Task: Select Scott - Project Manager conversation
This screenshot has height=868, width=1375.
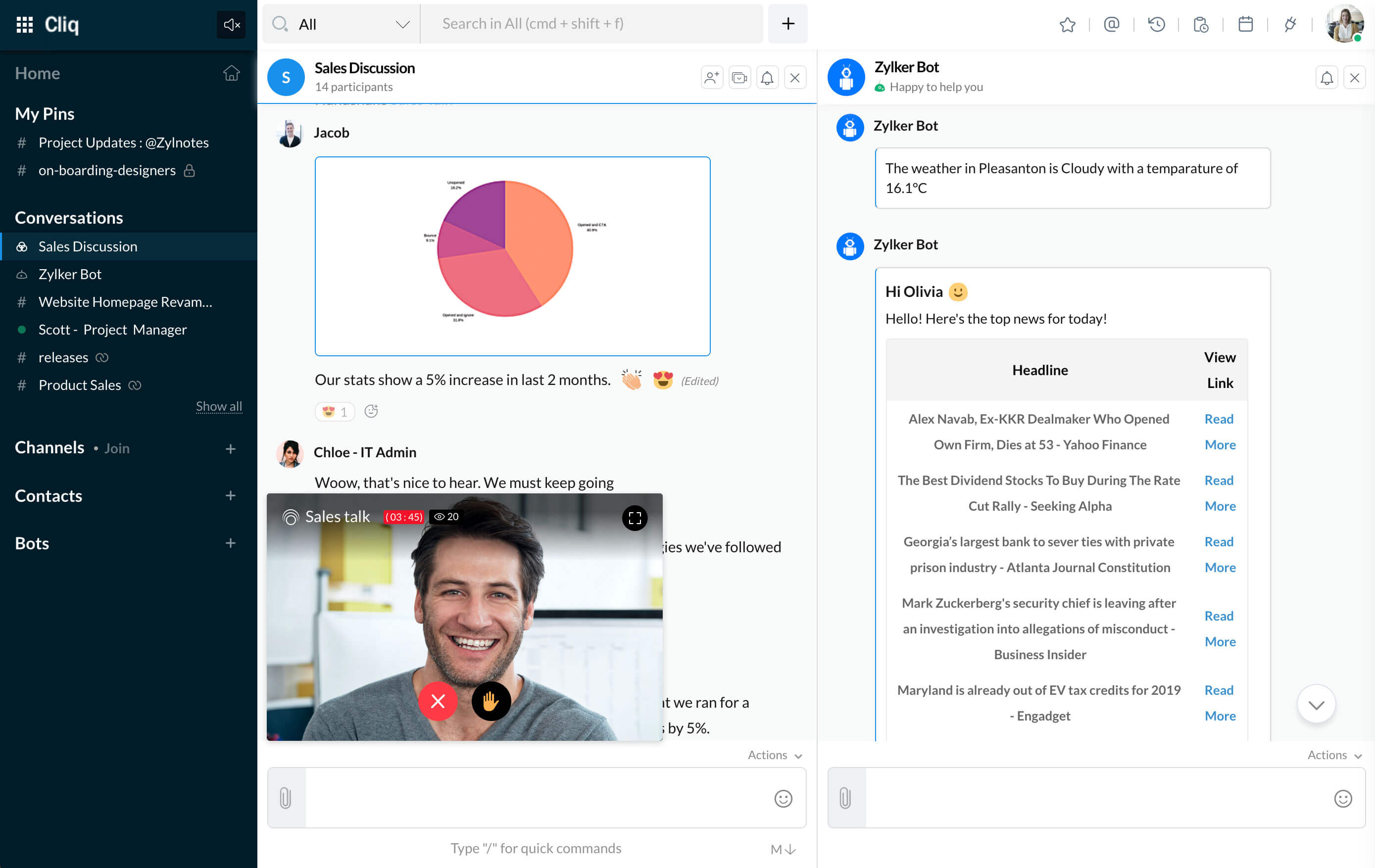Action: tap(112, 330)
